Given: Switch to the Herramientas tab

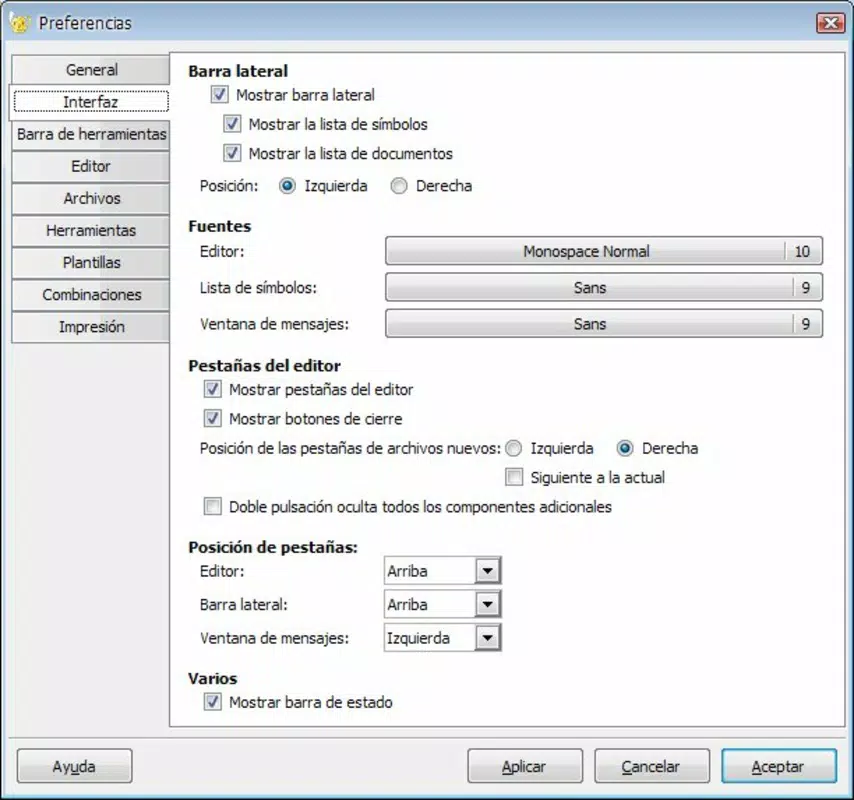Looking at the screenshot, I should click(x=91, y=230).
